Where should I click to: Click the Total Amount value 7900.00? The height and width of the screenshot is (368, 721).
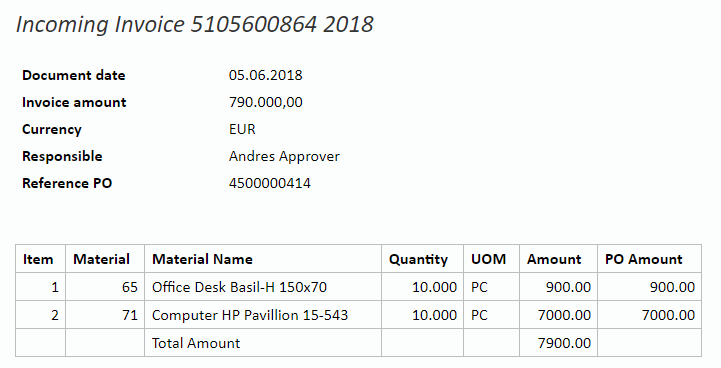click(x=564, y=343)
